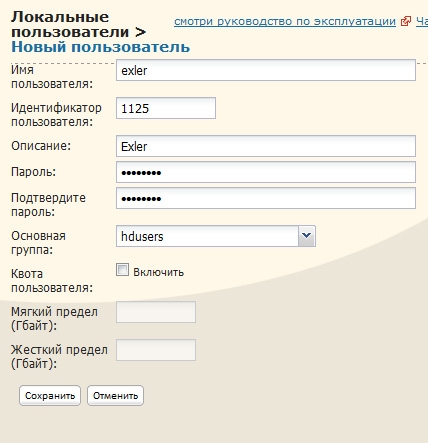Screen dimensions: 428x443
Task: Click the disabled «Жесткий предел (Гбайт)» field
Action: [156, 350]
